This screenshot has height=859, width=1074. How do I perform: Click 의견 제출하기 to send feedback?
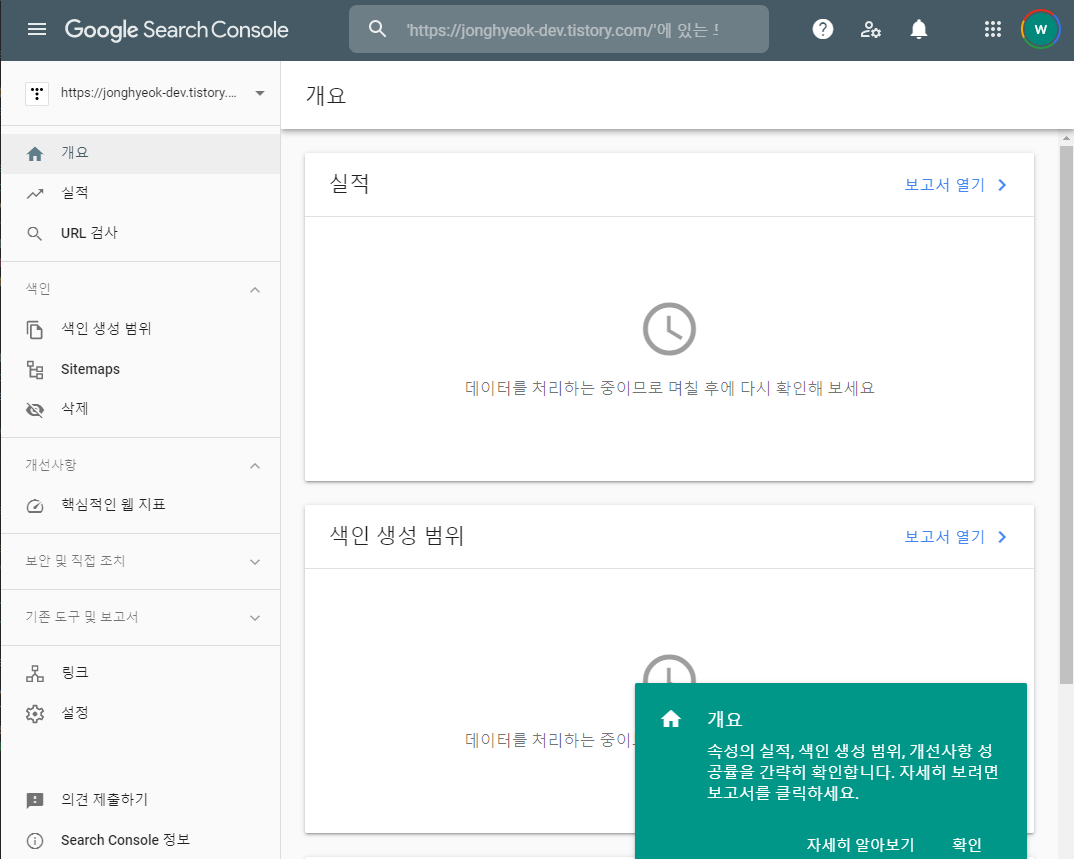[140, 800]
